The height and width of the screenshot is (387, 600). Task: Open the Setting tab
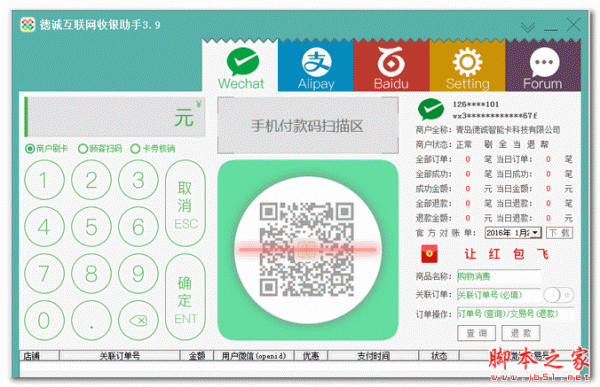pos(467,66)
